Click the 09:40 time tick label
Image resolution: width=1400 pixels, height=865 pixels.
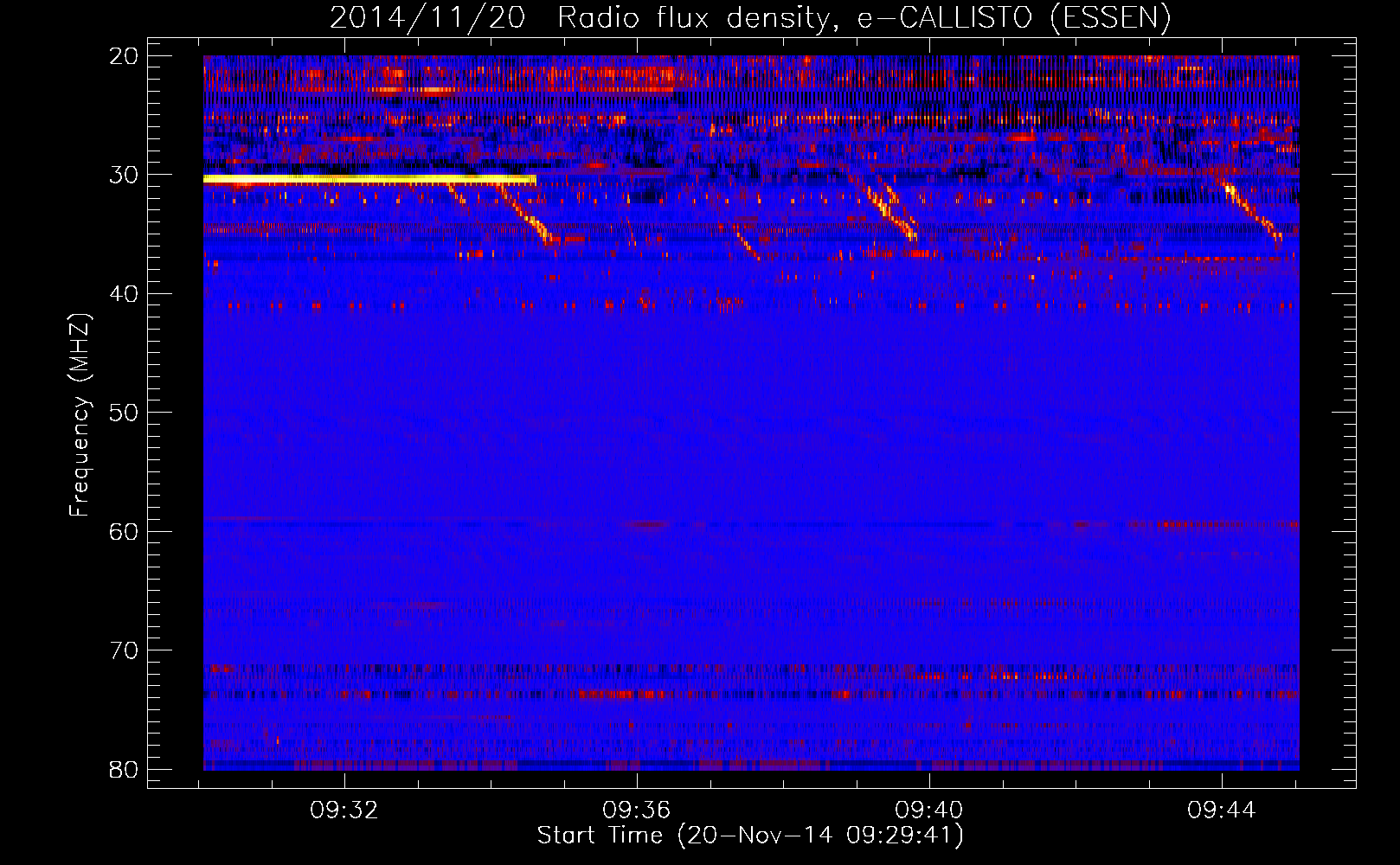point(929,811)
